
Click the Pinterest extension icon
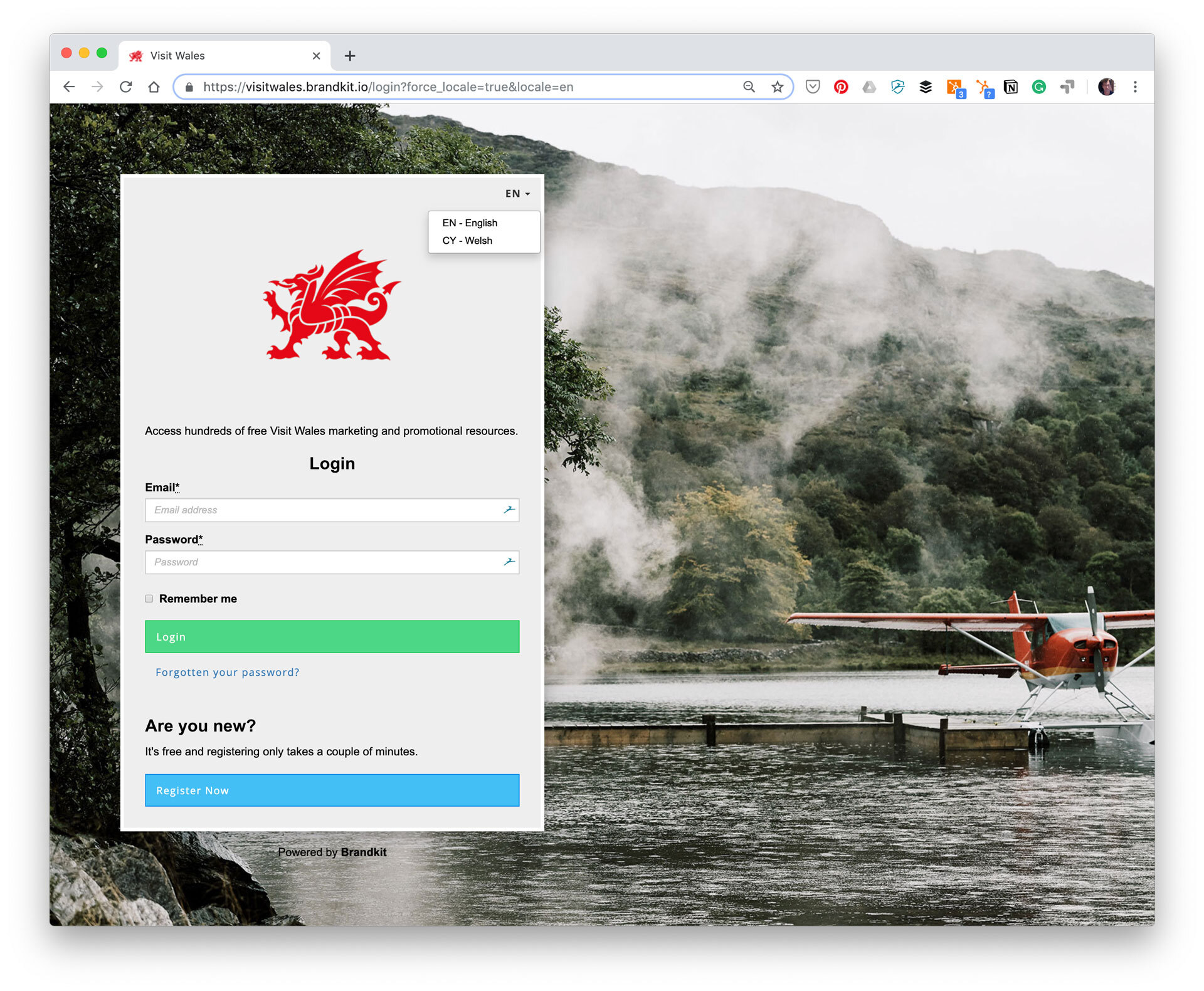point(841,87)
